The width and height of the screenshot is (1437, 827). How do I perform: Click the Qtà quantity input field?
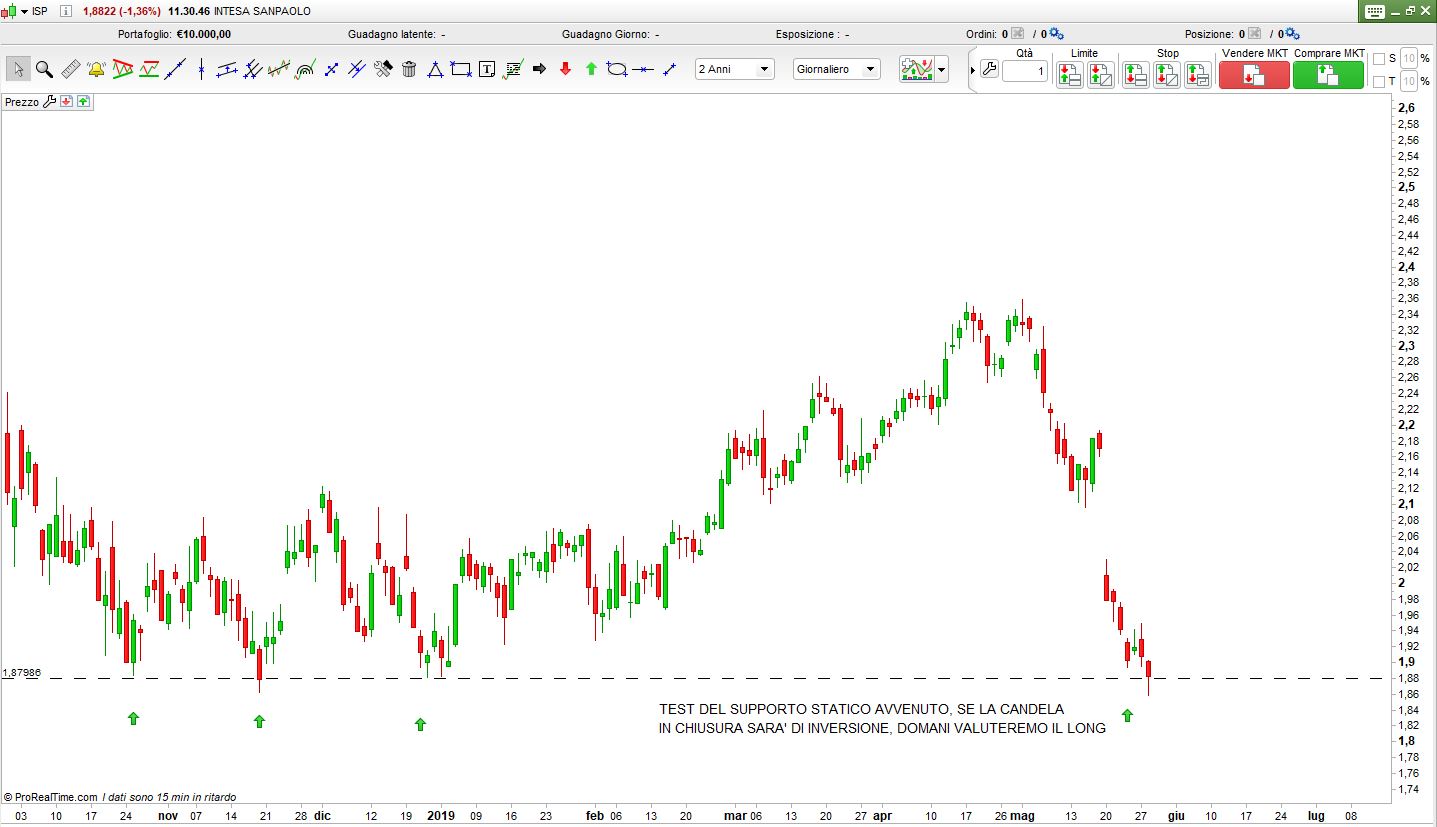1025,72
